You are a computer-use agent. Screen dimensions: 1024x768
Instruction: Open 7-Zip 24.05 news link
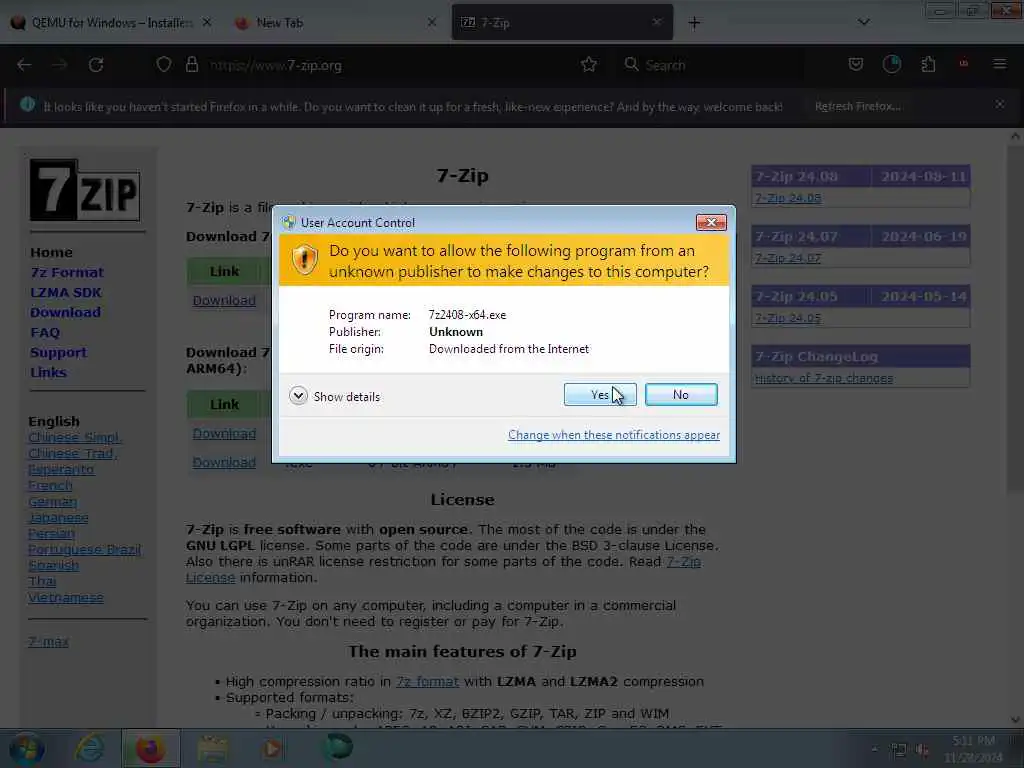pyautogui.click(x=788, y=318)
